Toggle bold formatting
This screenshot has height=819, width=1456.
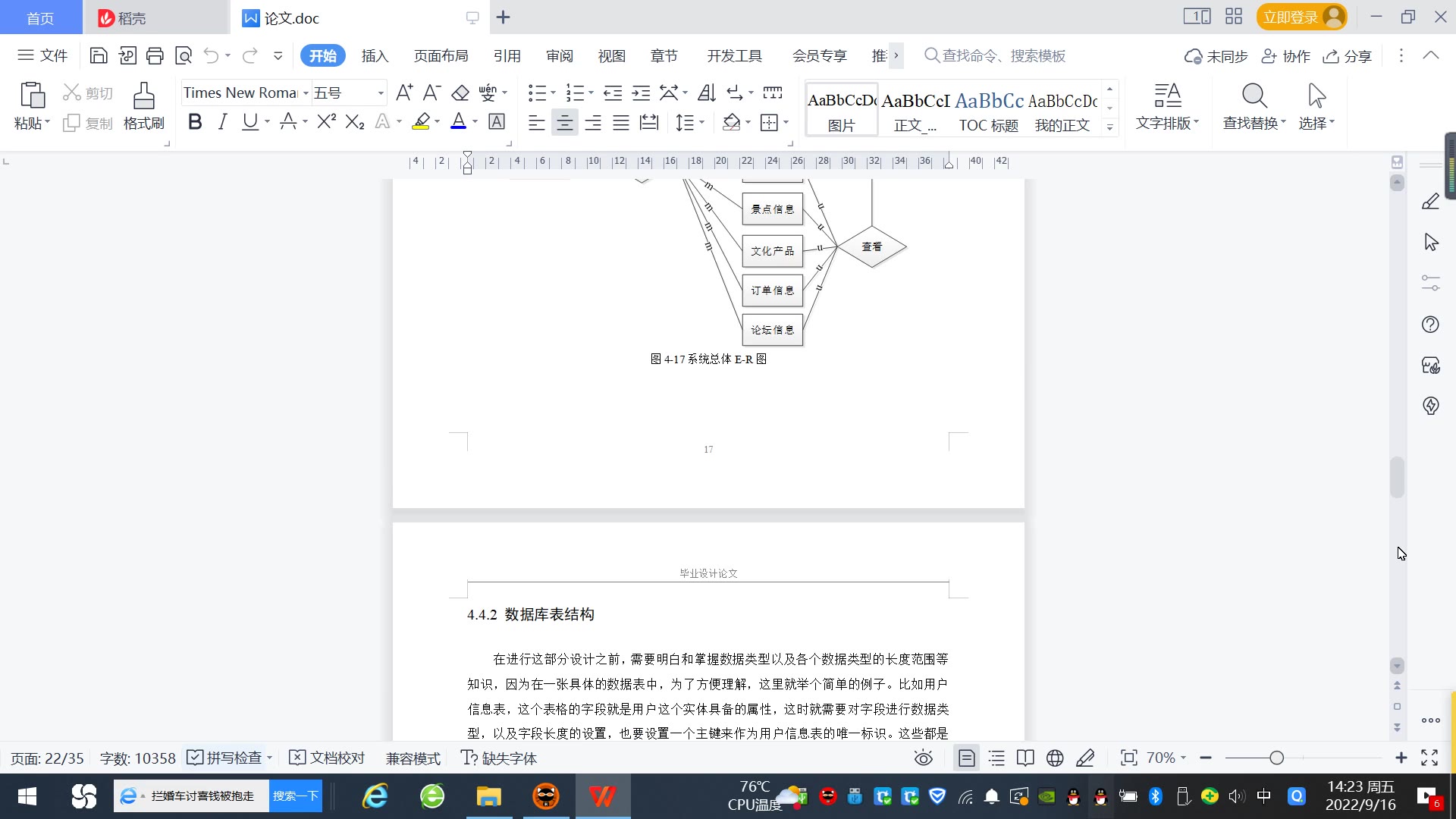pyautogui.click(x=195, y=122)
